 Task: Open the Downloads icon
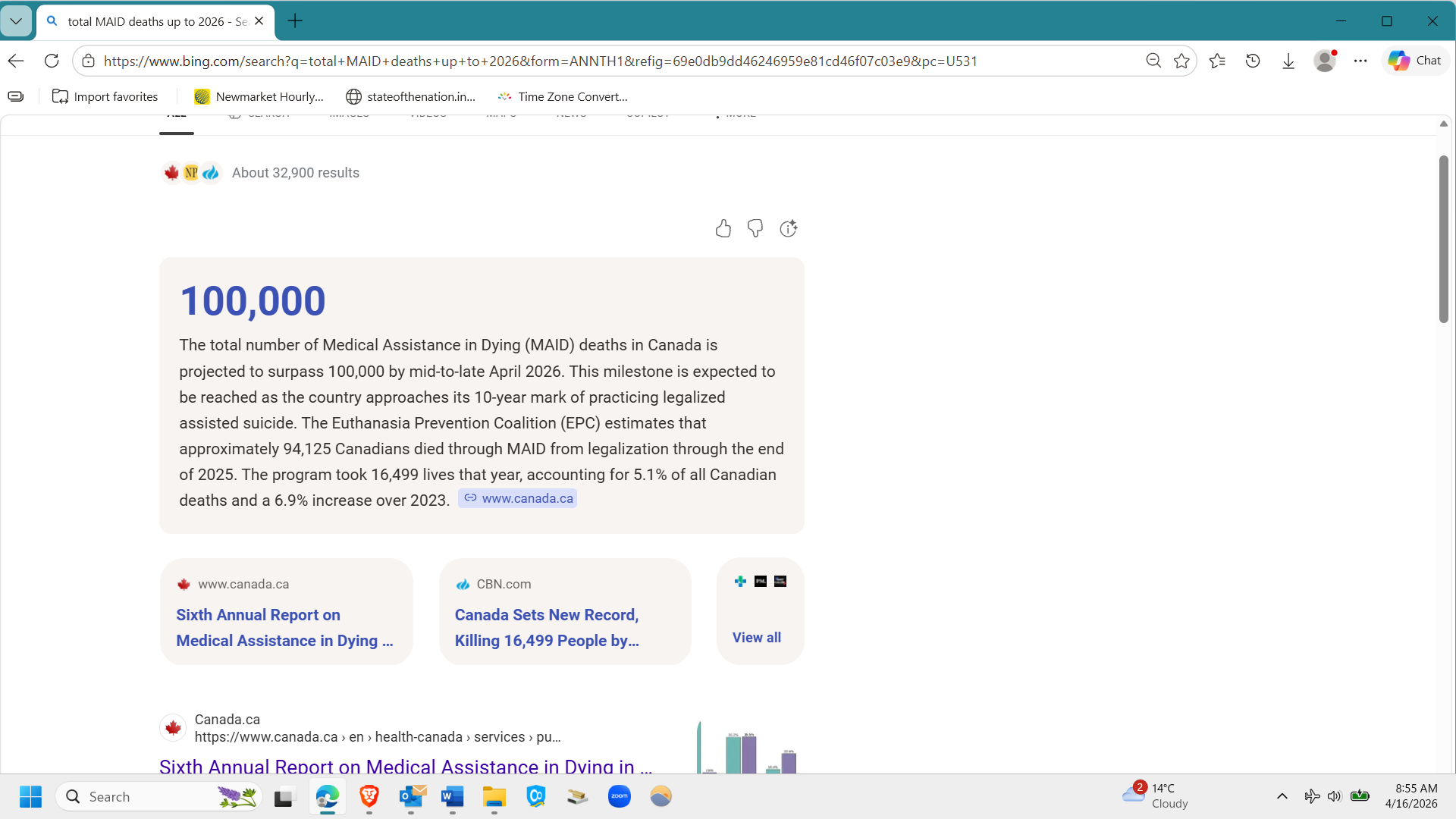1288,61
